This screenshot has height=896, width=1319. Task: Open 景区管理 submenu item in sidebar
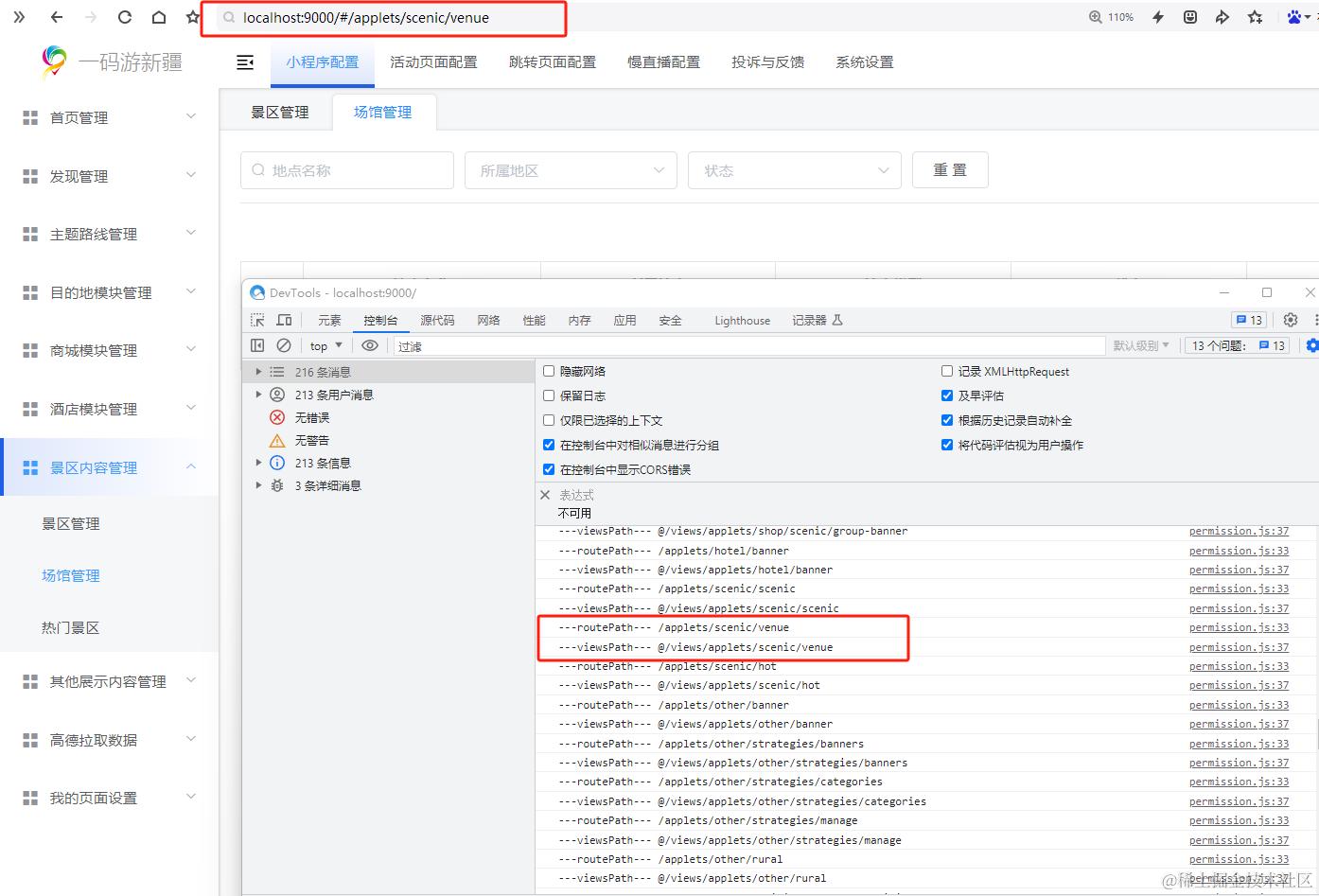(71, 523)
